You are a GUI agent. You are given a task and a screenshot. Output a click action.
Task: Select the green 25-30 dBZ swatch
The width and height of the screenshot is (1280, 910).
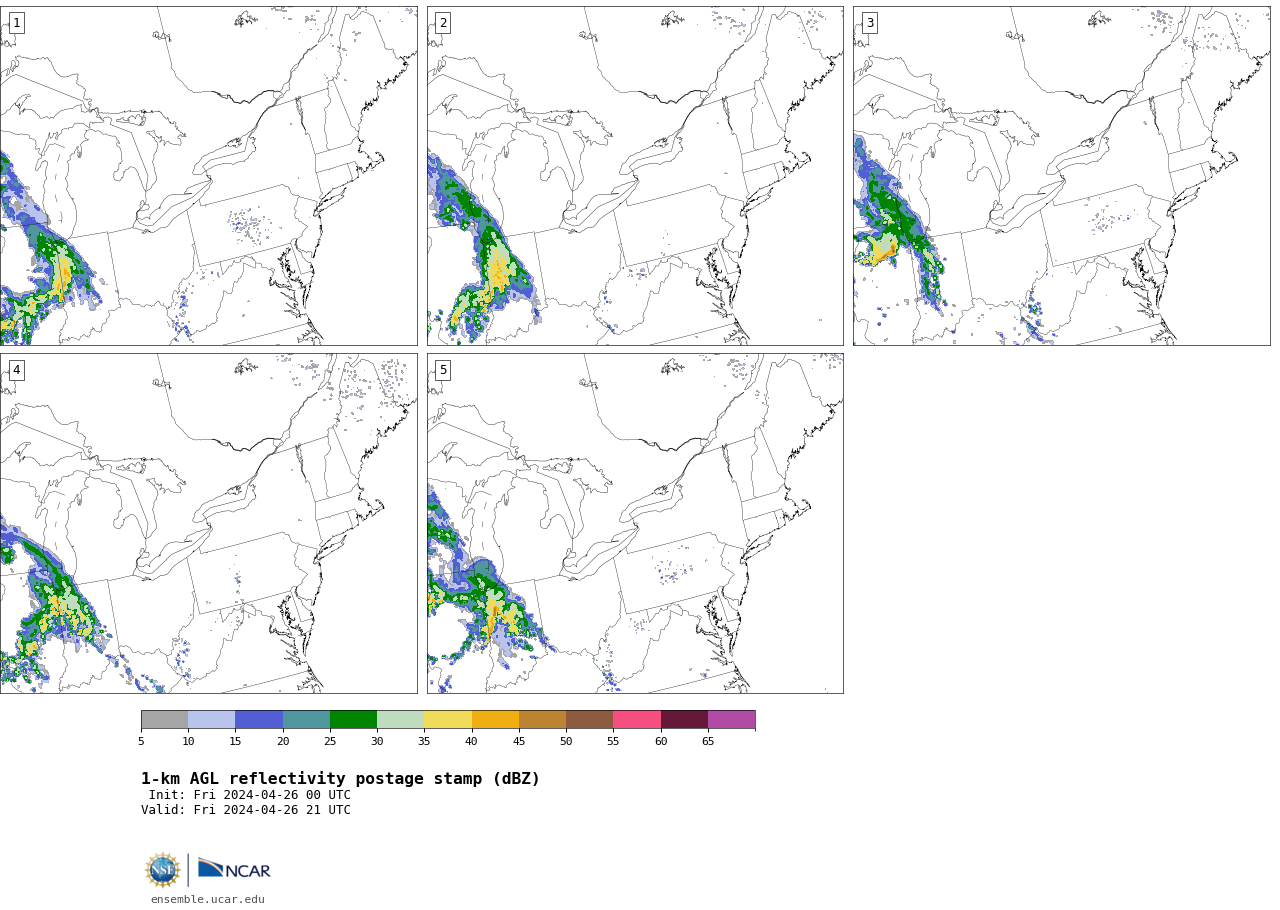click(353, 720)
